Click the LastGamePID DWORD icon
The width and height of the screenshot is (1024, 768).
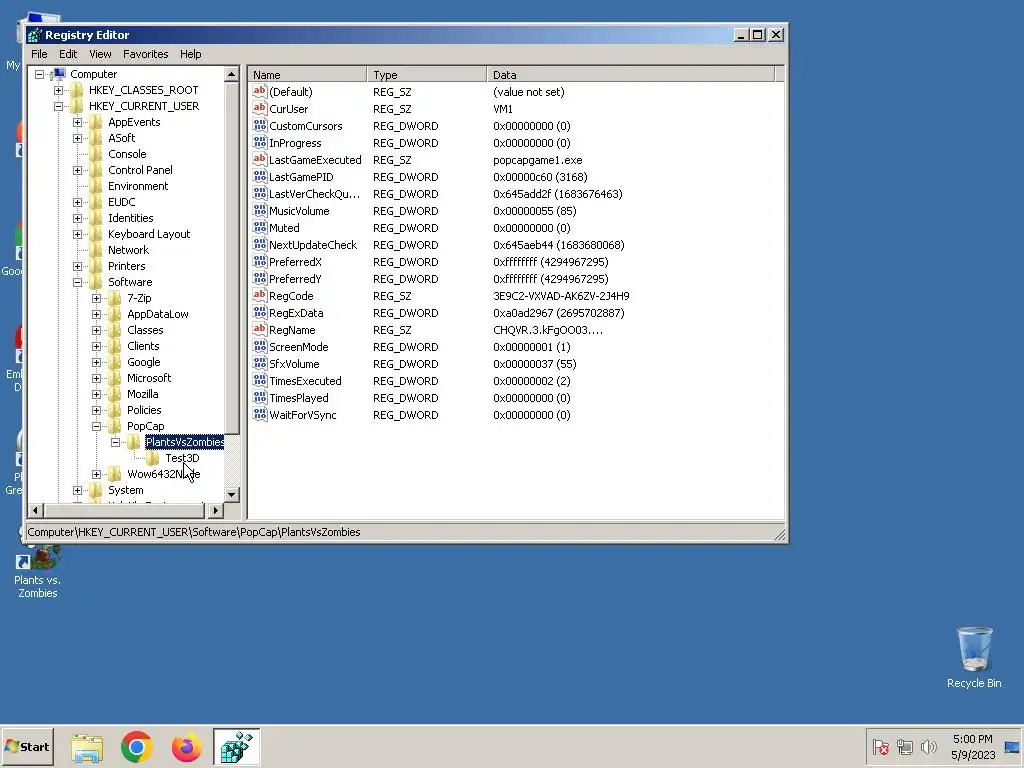coord(259,176)
